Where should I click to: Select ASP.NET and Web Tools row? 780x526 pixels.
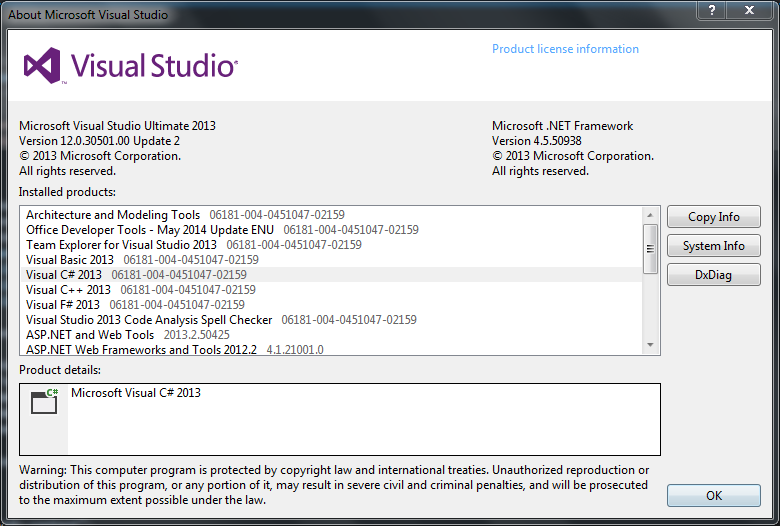click(x=331, y=334)
